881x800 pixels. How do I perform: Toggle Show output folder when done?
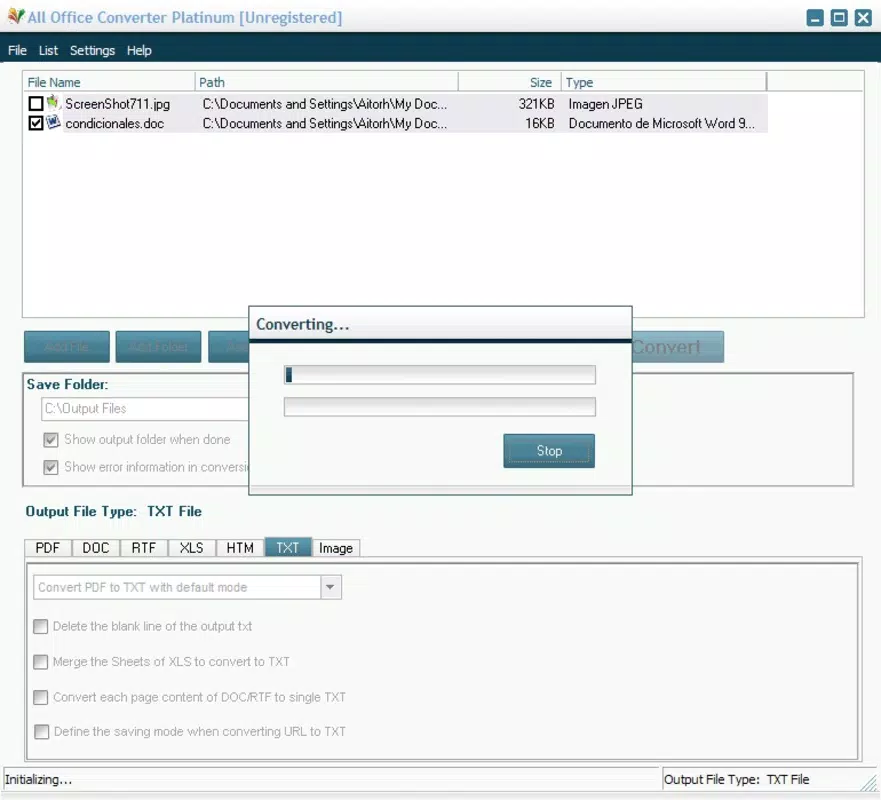pos(51,440)
